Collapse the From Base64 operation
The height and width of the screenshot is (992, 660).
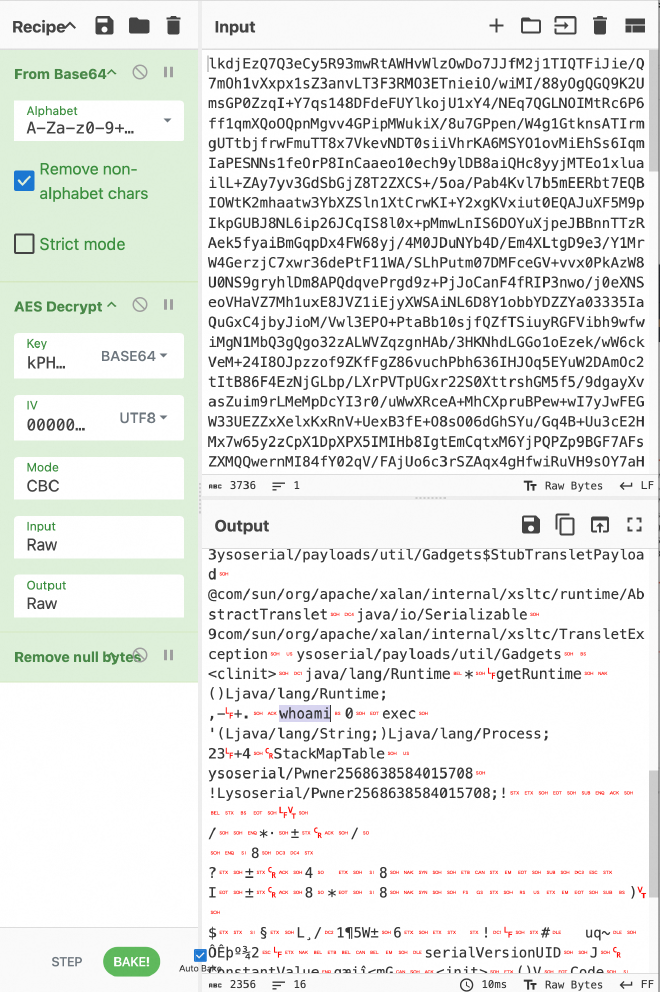(x=112, y=73)
